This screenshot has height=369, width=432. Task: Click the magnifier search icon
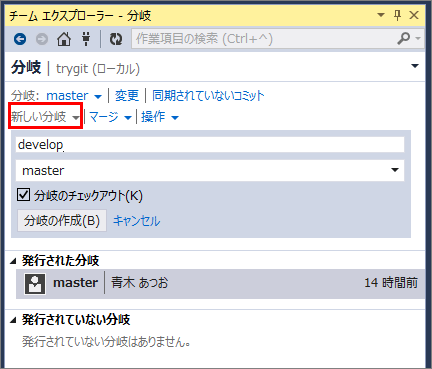pyautogui.click(x=403, y=39)
